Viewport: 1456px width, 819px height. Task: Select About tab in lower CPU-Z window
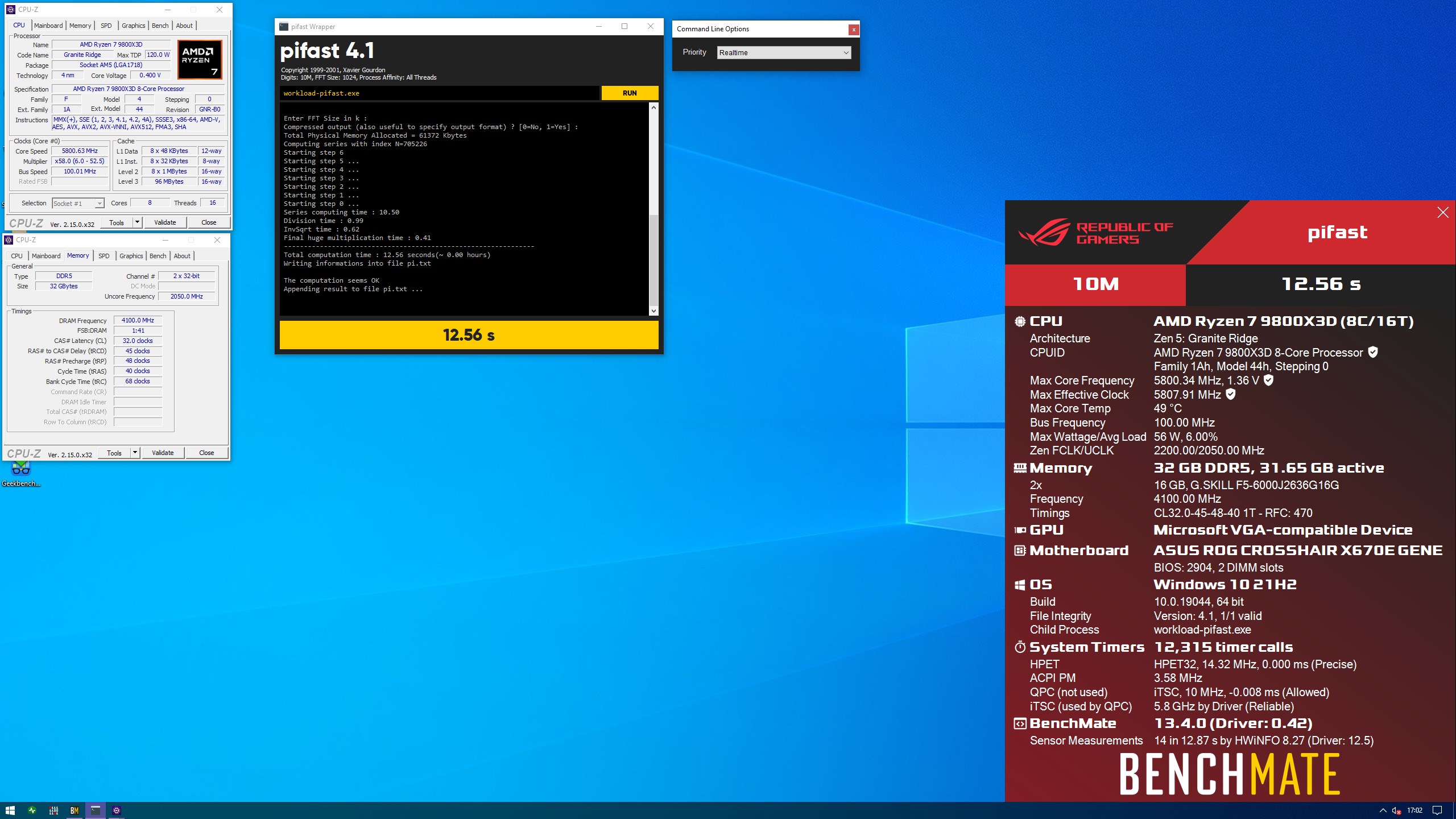click(182, 256)
